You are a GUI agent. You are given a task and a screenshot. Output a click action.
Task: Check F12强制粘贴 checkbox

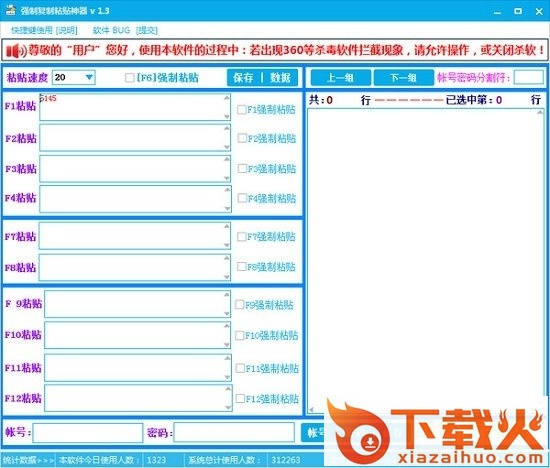(x=240, y=399)
